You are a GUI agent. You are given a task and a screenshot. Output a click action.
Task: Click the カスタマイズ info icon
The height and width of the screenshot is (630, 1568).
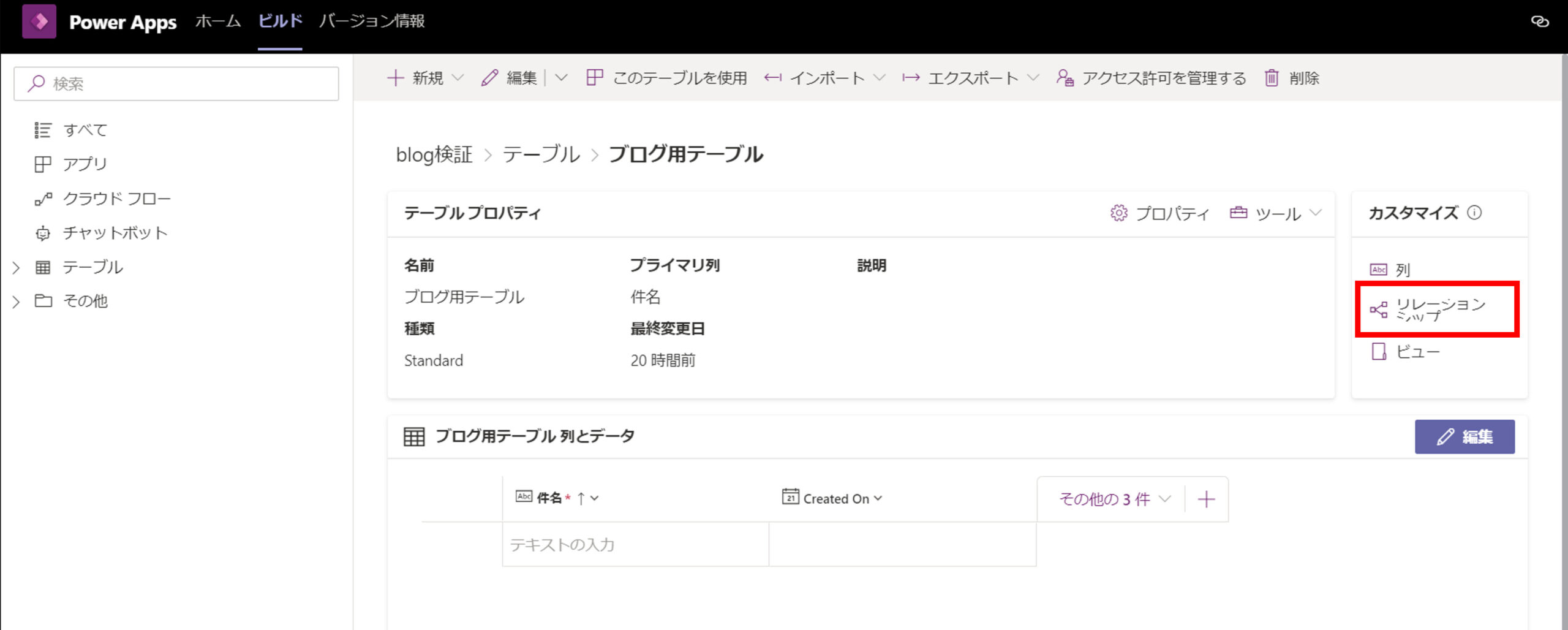tap(1474, 213)
